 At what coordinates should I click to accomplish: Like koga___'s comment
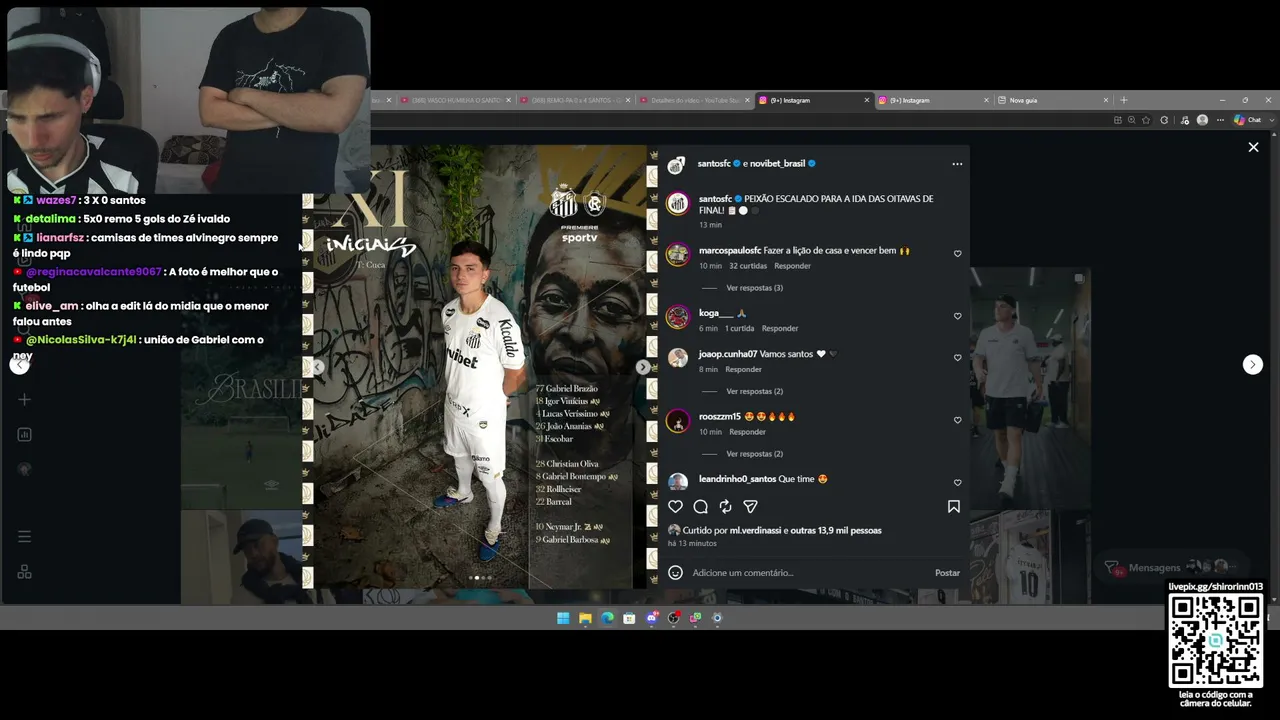(957, 316)
